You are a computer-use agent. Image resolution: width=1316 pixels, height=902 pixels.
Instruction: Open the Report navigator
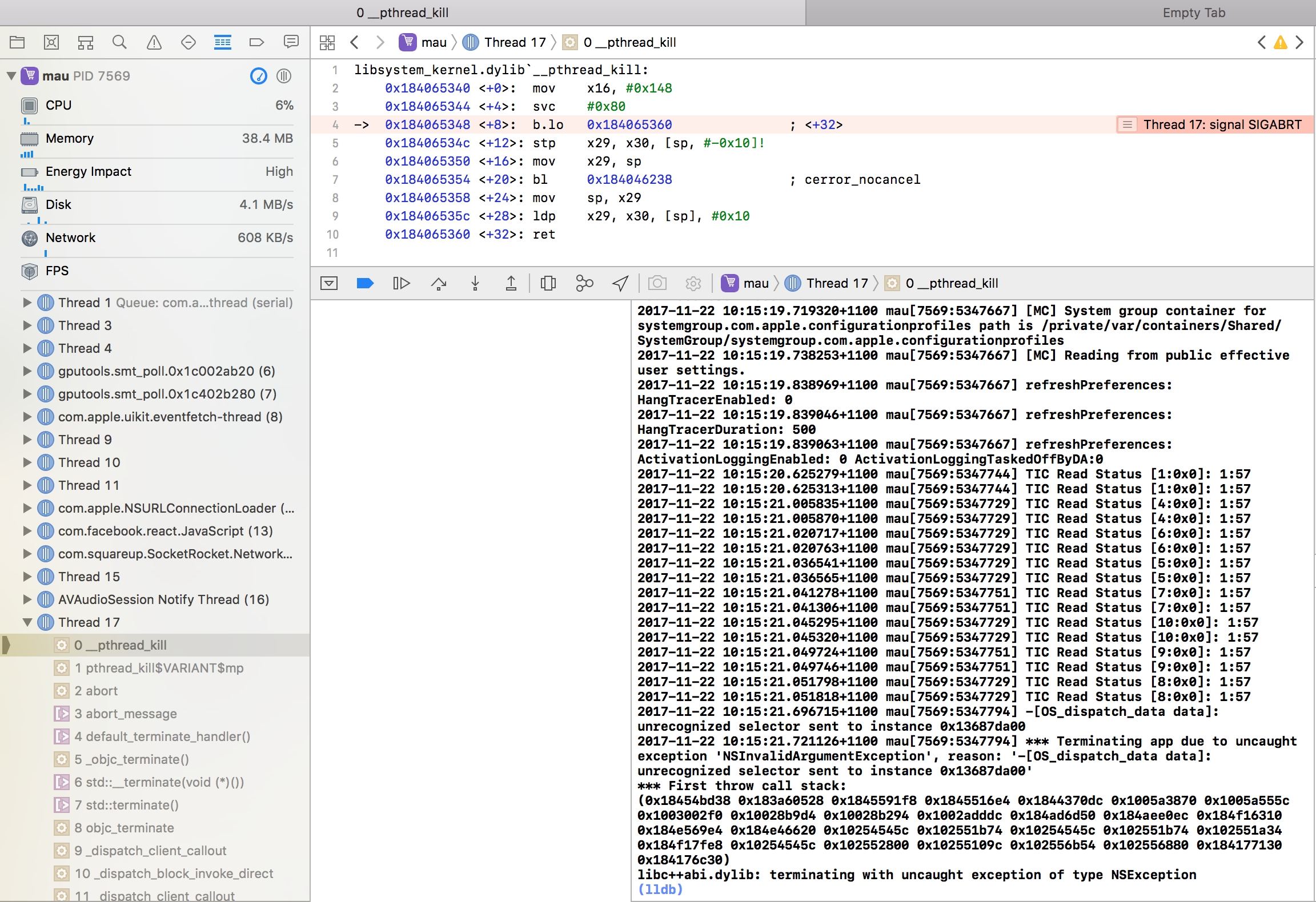[291, 42]
